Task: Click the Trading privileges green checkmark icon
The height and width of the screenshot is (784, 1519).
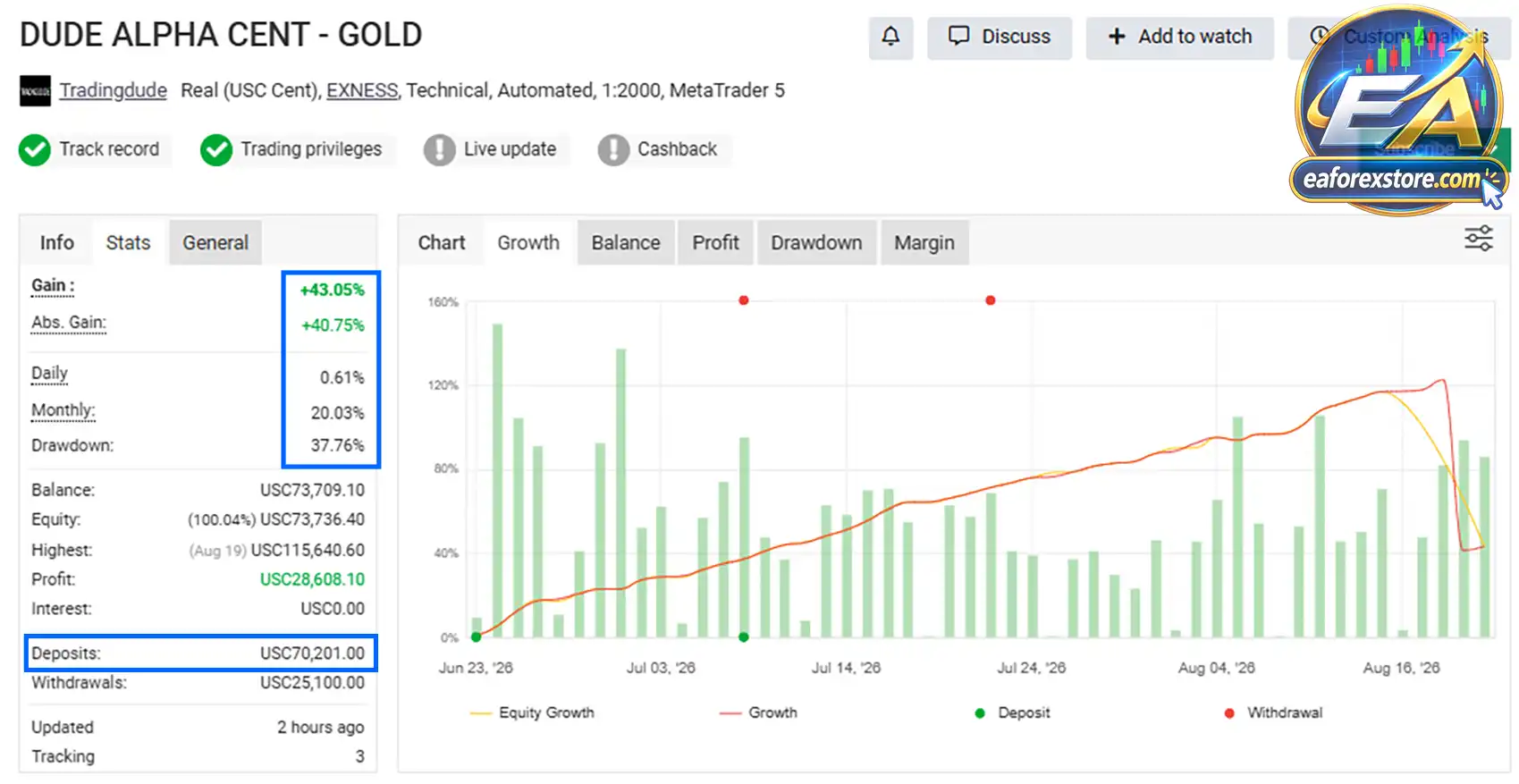Action: [216, 150]
